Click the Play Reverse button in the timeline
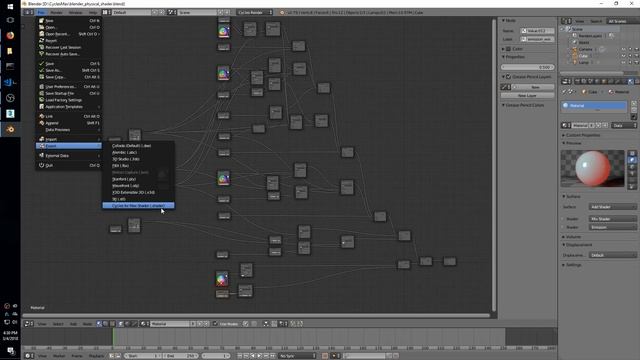 click(x=253, y=356)
